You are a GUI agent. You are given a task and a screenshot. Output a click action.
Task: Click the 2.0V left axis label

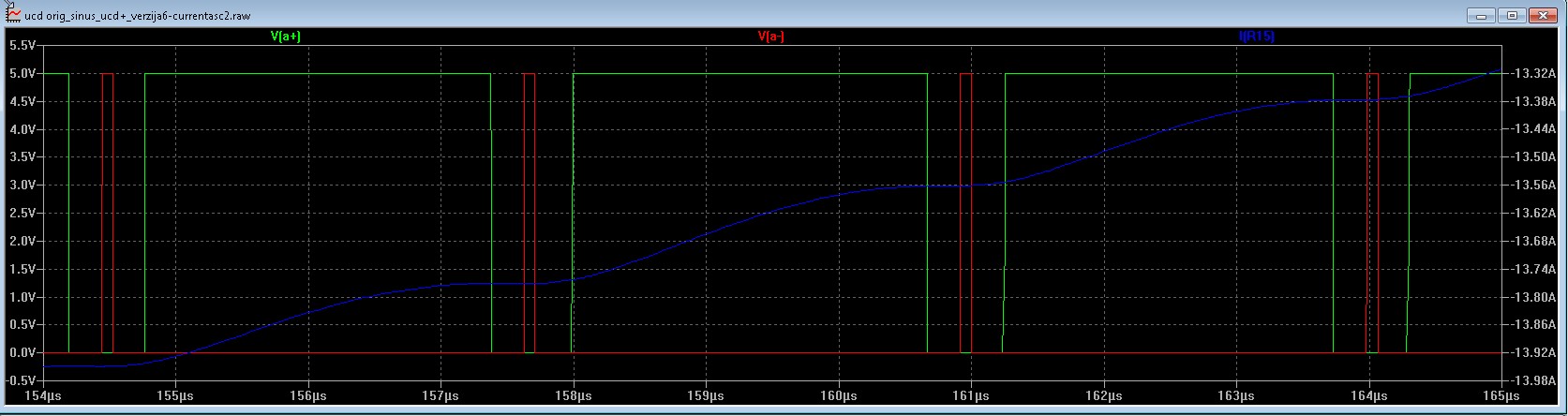pyautogui.click(x=22, y=241)
